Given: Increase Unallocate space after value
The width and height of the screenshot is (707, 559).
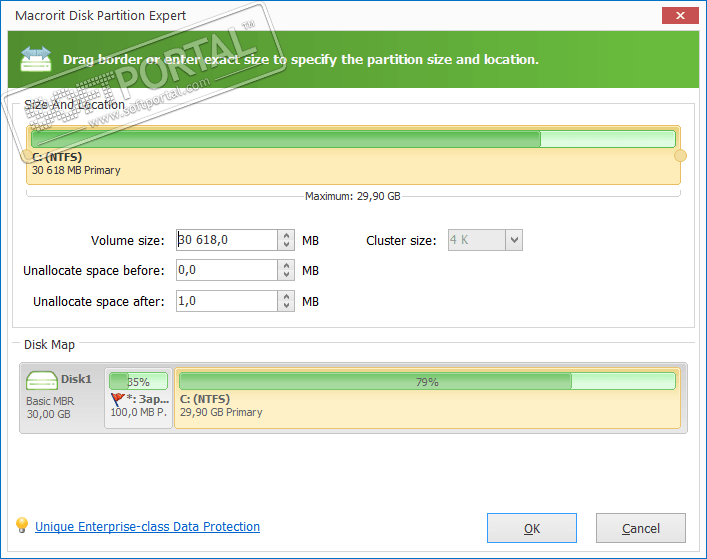Looking at the screenshot, I should [286, 296].
